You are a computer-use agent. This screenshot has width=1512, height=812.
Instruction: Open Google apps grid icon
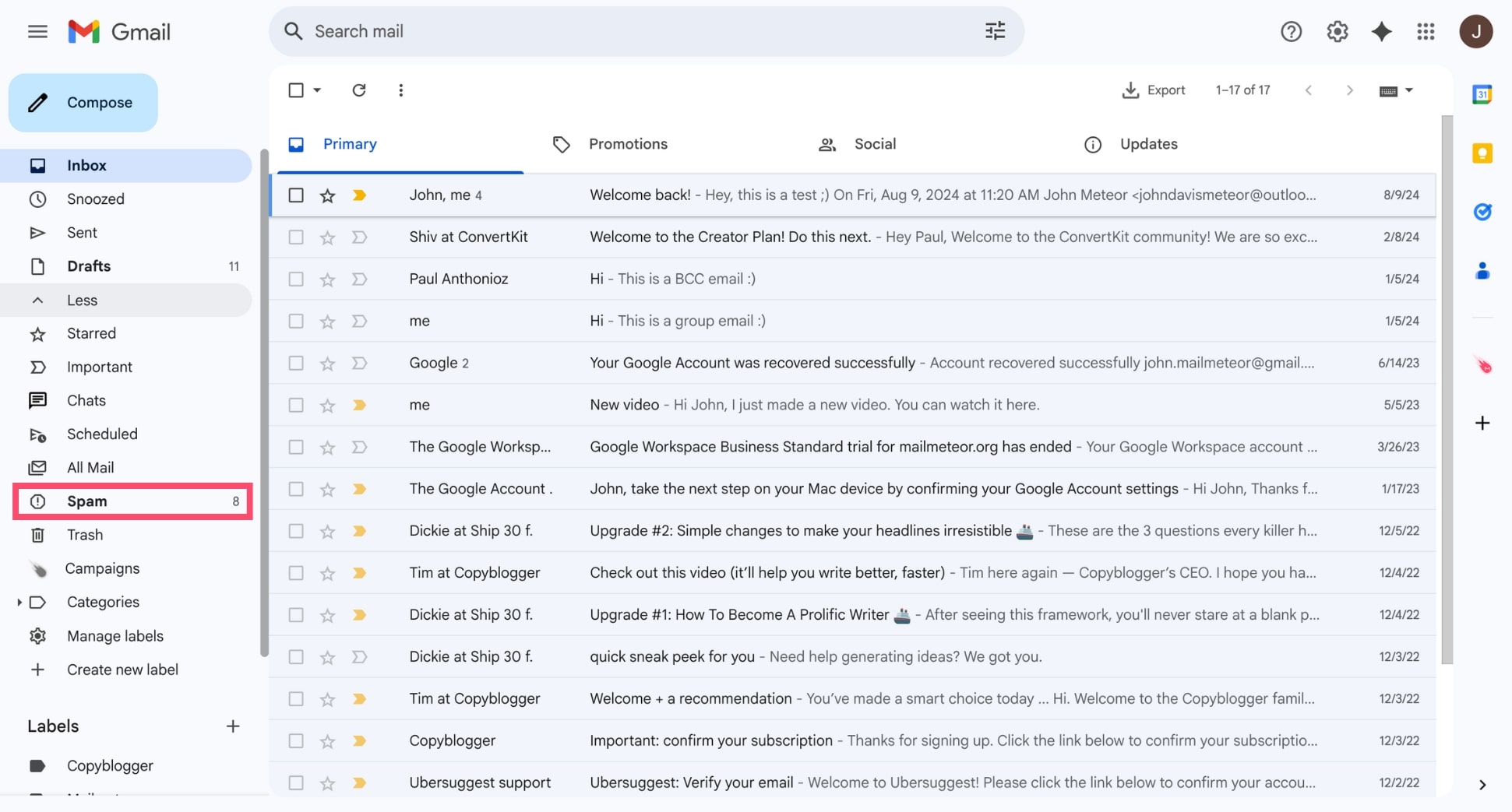pyautogui.click(x=1426, y=31)
